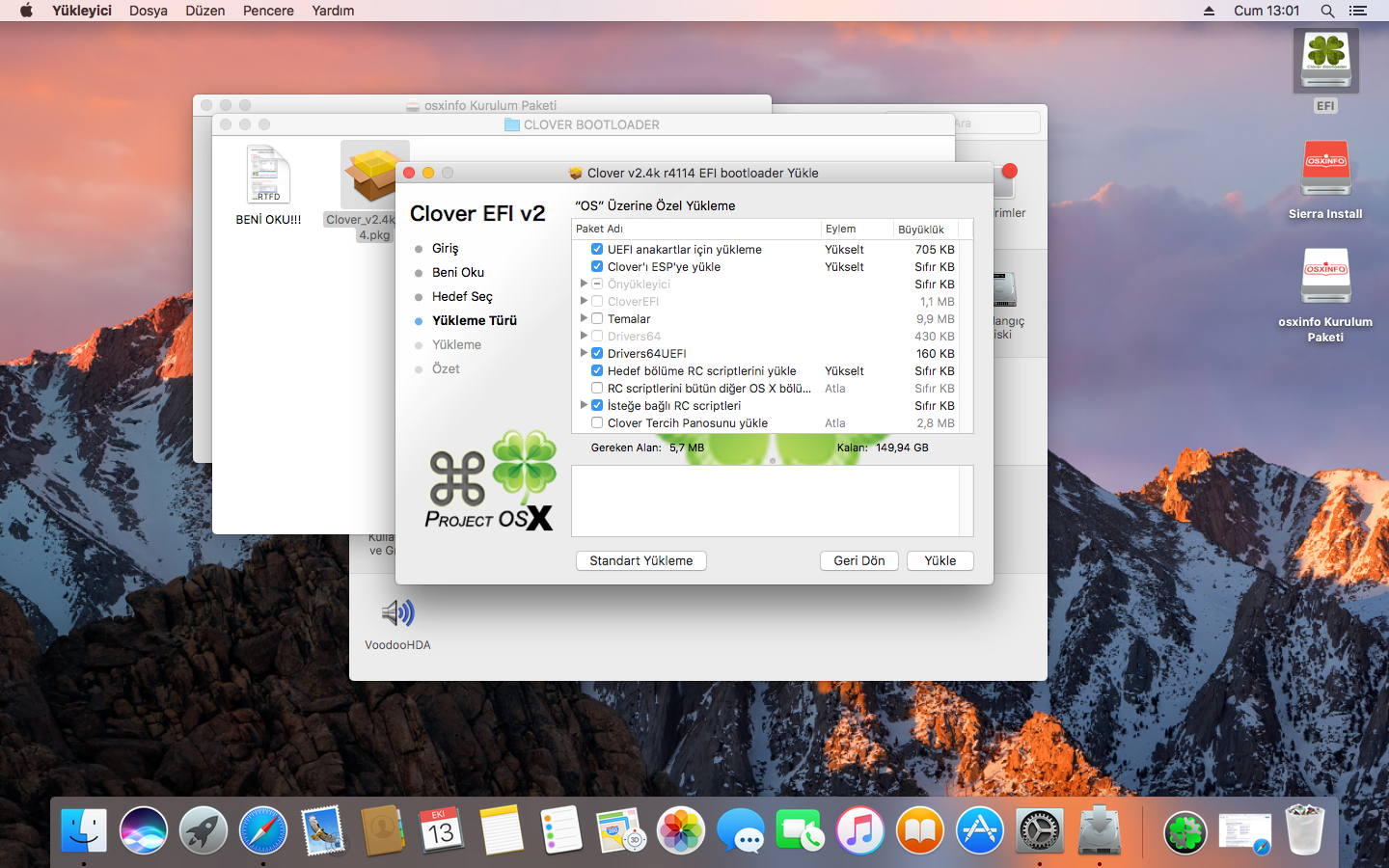Open the Sierra Install drive icon
This screenshot has height=868, width=1389.
point(1325,170)
